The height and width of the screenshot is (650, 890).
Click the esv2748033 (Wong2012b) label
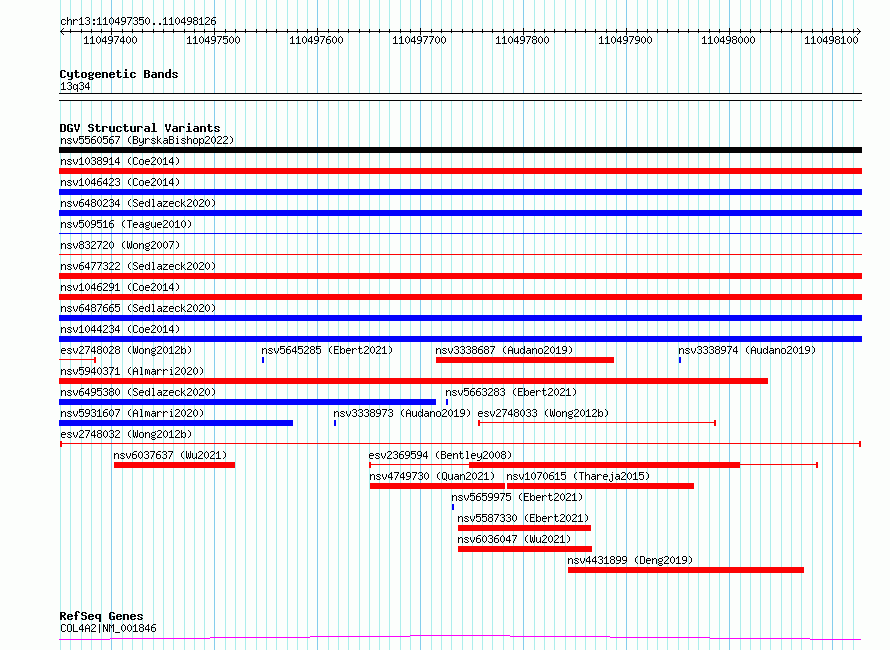tap(543, 413)
